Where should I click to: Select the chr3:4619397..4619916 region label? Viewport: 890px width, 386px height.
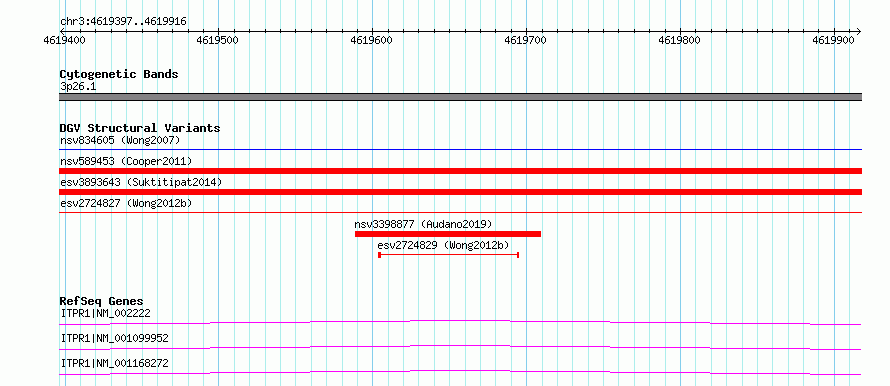pos(123,22)
